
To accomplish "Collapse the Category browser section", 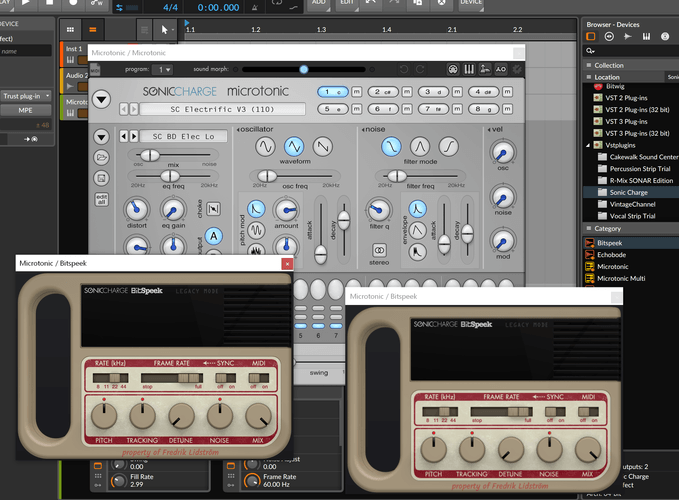I will point(588,228).
